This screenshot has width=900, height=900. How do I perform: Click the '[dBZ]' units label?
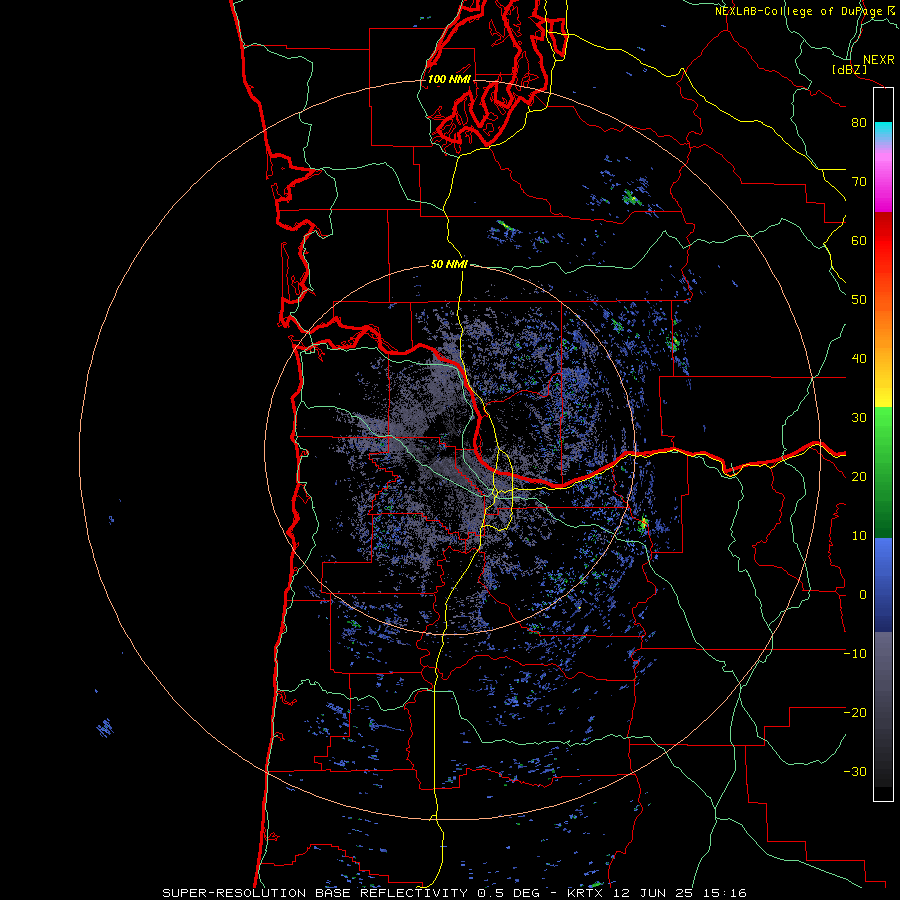(x=850, y=69)
